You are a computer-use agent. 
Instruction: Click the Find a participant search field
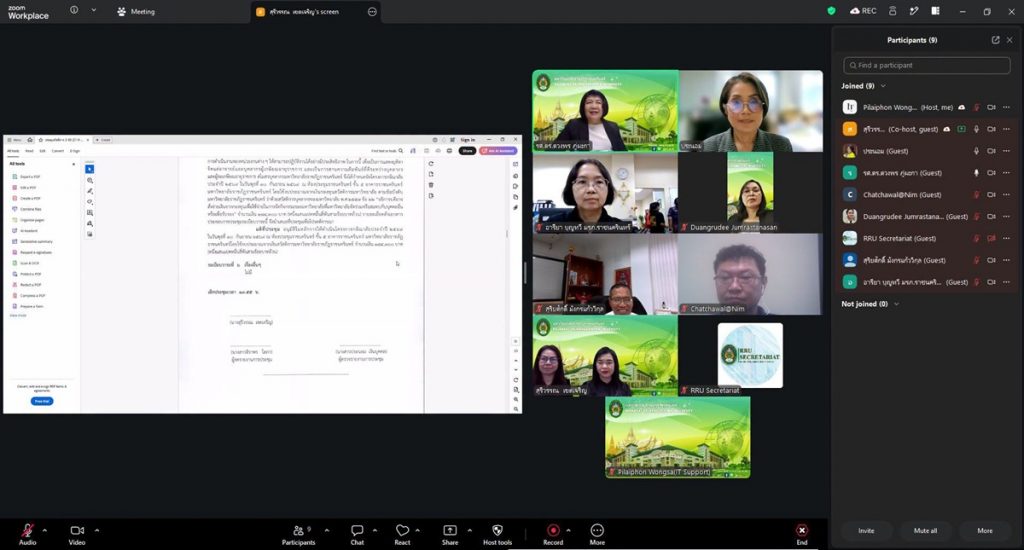click(x=927, y=65)
